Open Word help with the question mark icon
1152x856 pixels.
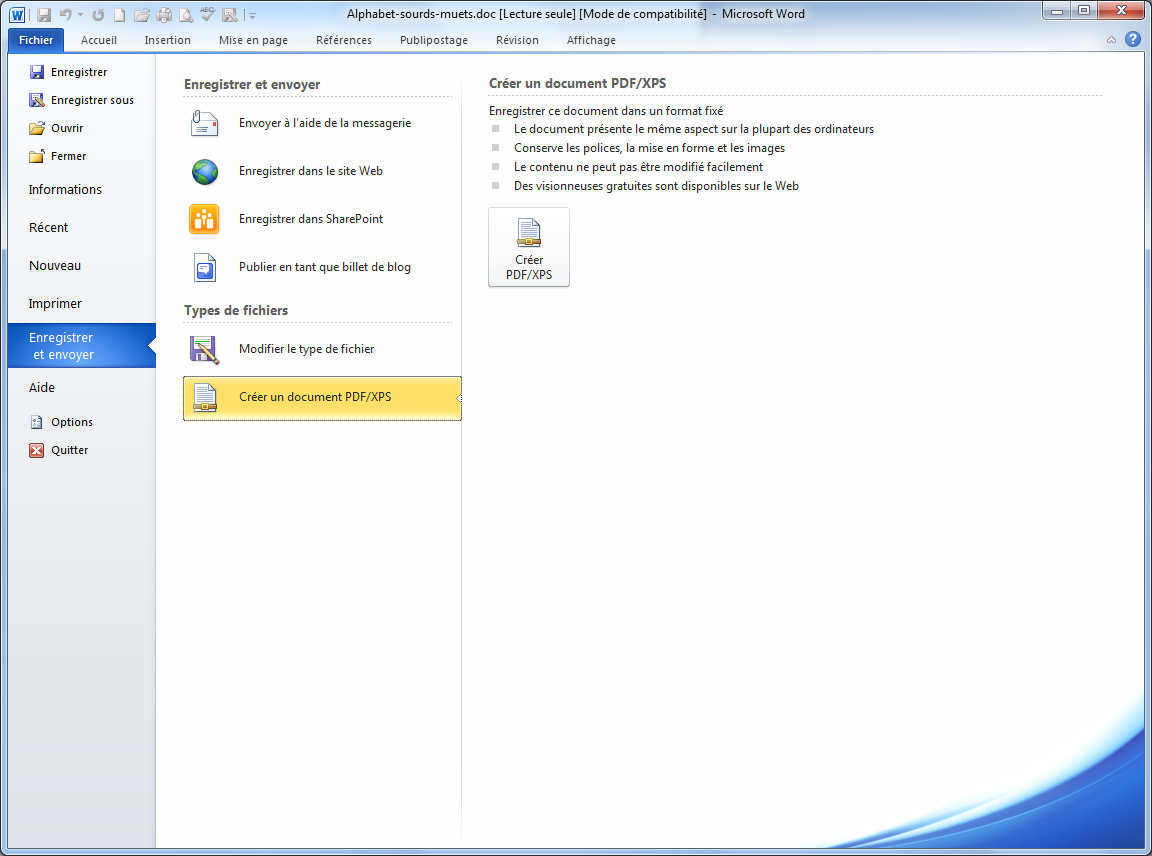point(1133,40)
